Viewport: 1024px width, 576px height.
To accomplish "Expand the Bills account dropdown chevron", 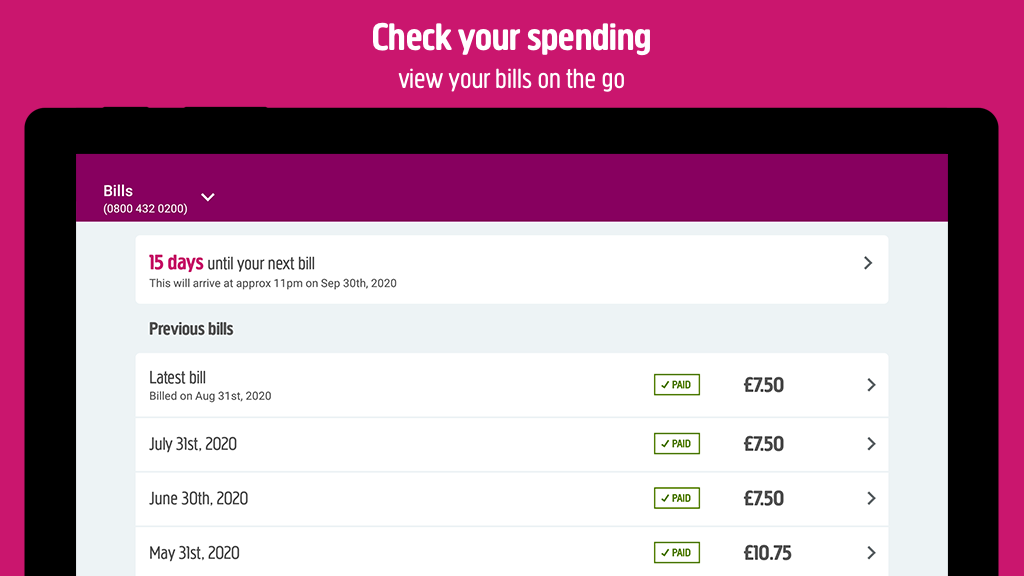I will pyautogui.click(x=208, y=197).
